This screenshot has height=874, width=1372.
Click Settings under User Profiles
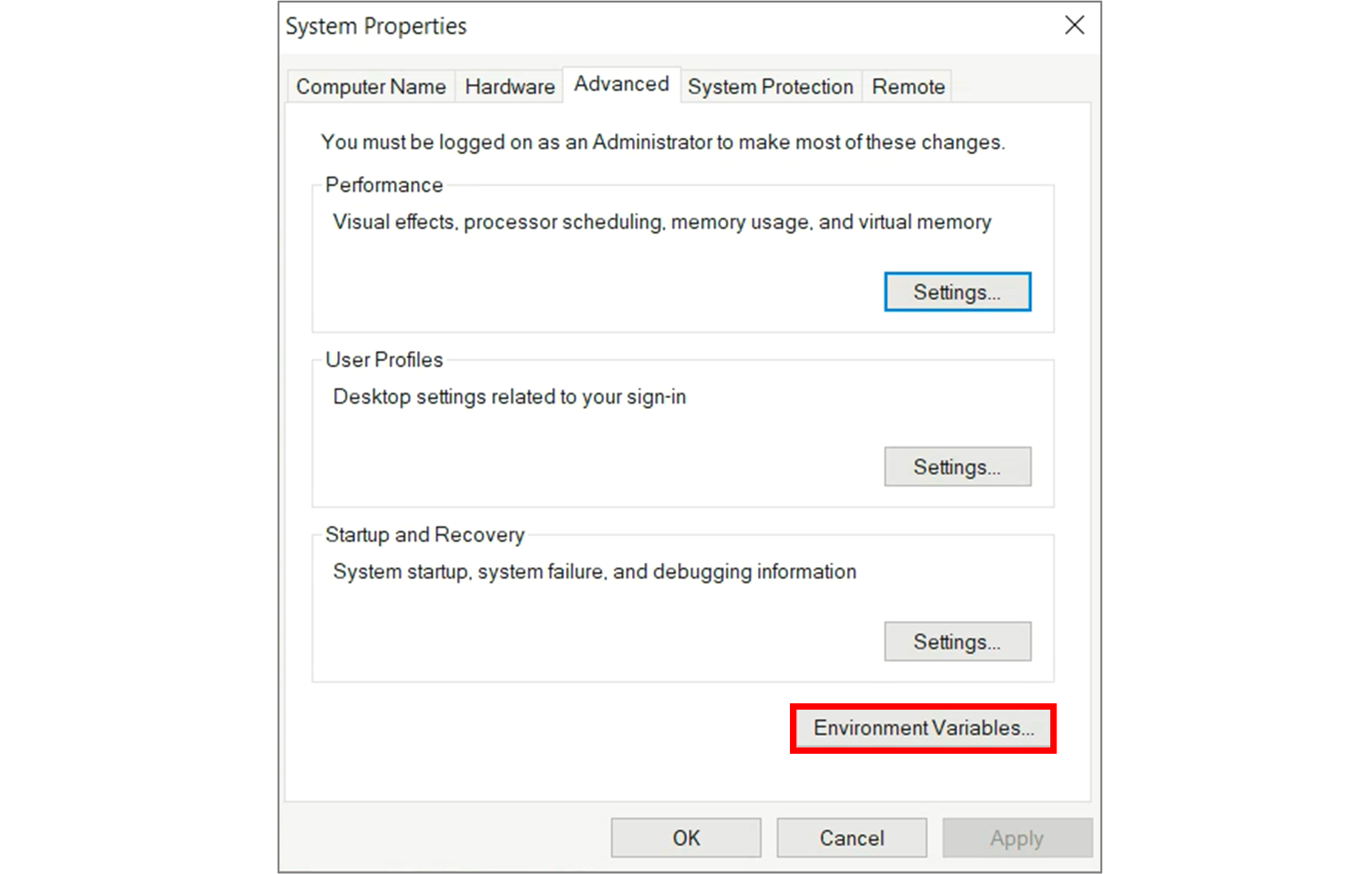[957, 467]
